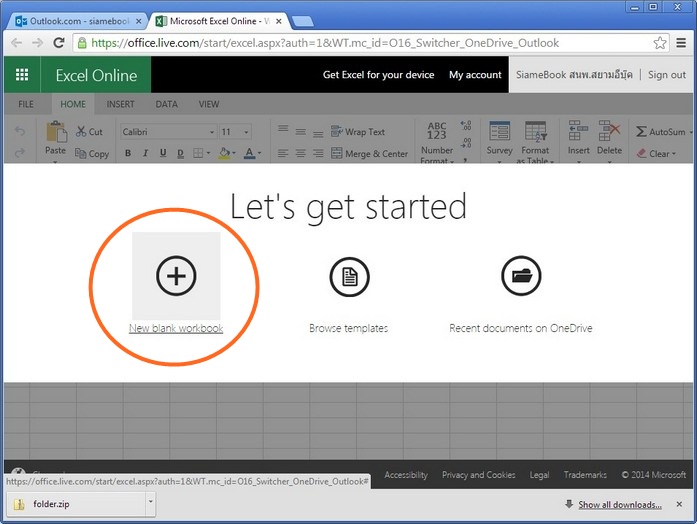697x524 pixels.
Task: Click Recent documents on OneDrive link
Action: 521,328
